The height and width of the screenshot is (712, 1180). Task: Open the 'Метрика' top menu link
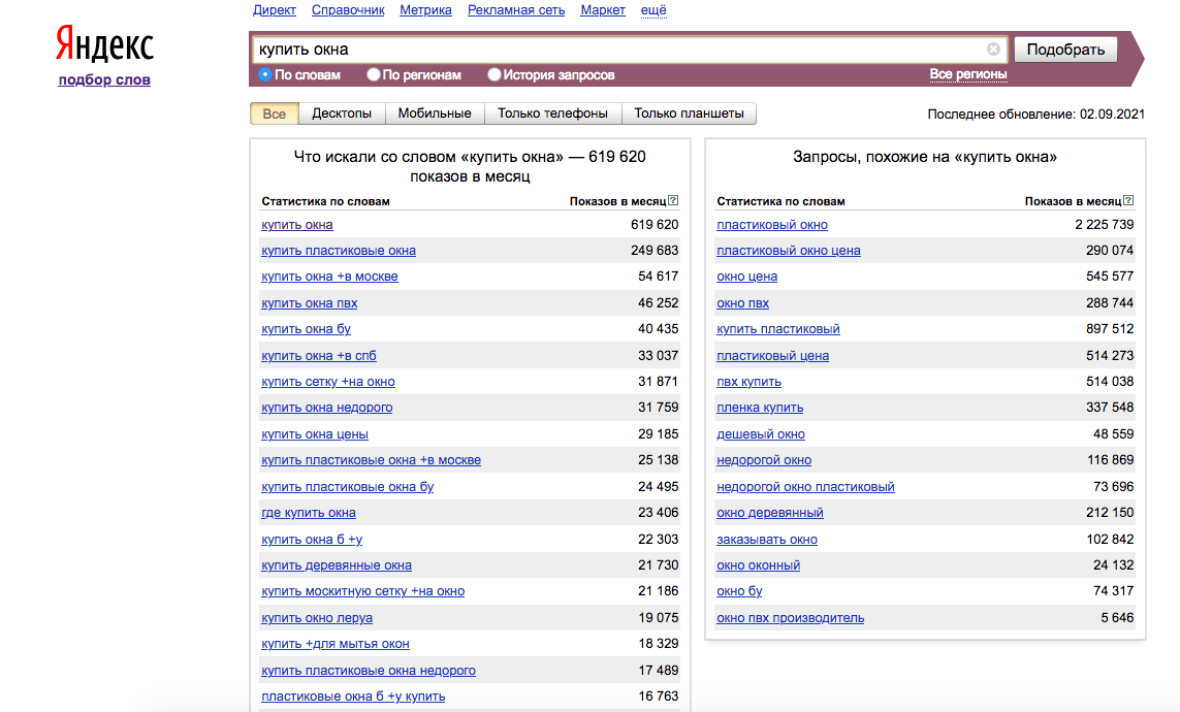point(426,10)
